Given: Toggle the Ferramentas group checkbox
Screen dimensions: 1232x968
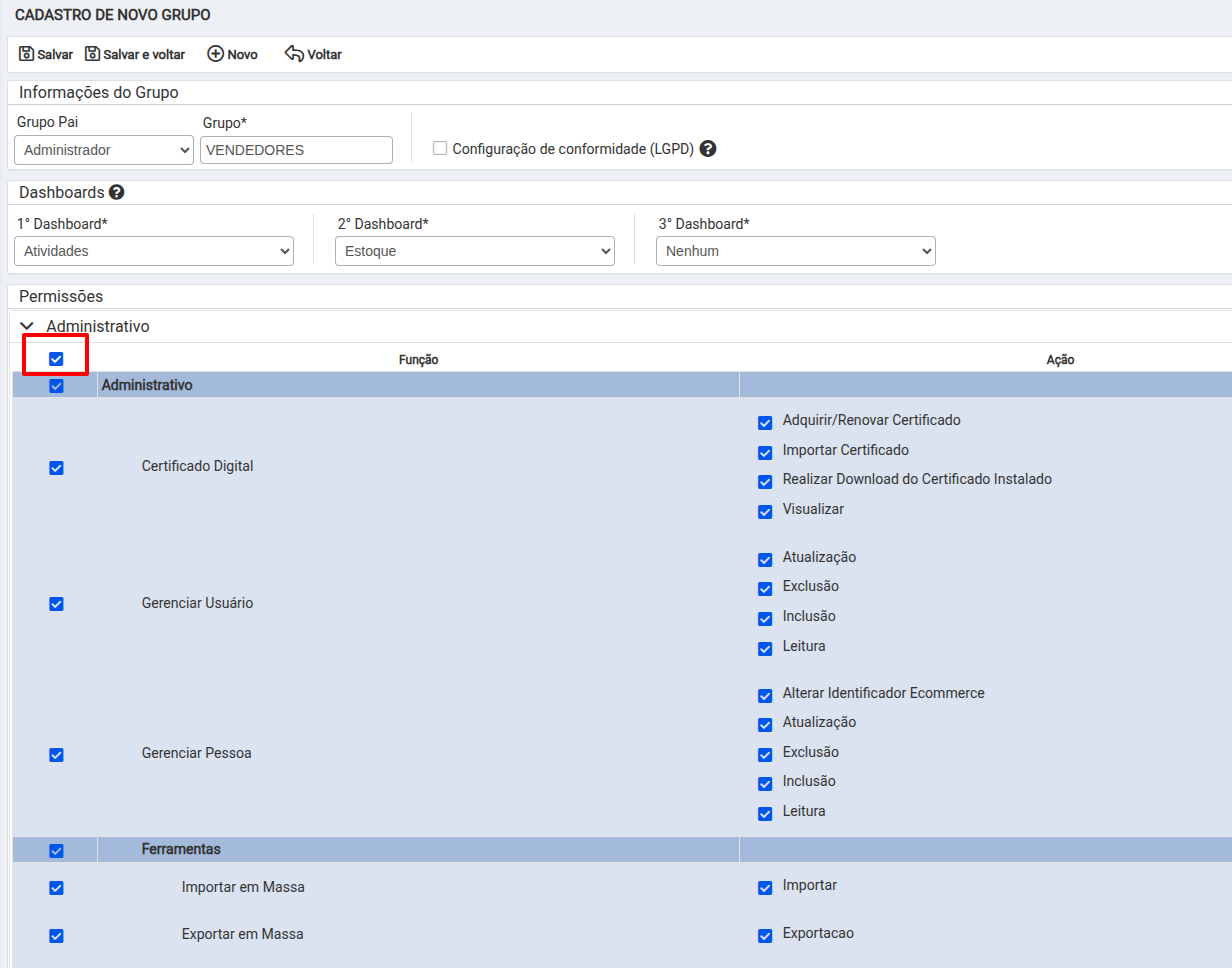Looking at the screenshot, I should point(56,851).
